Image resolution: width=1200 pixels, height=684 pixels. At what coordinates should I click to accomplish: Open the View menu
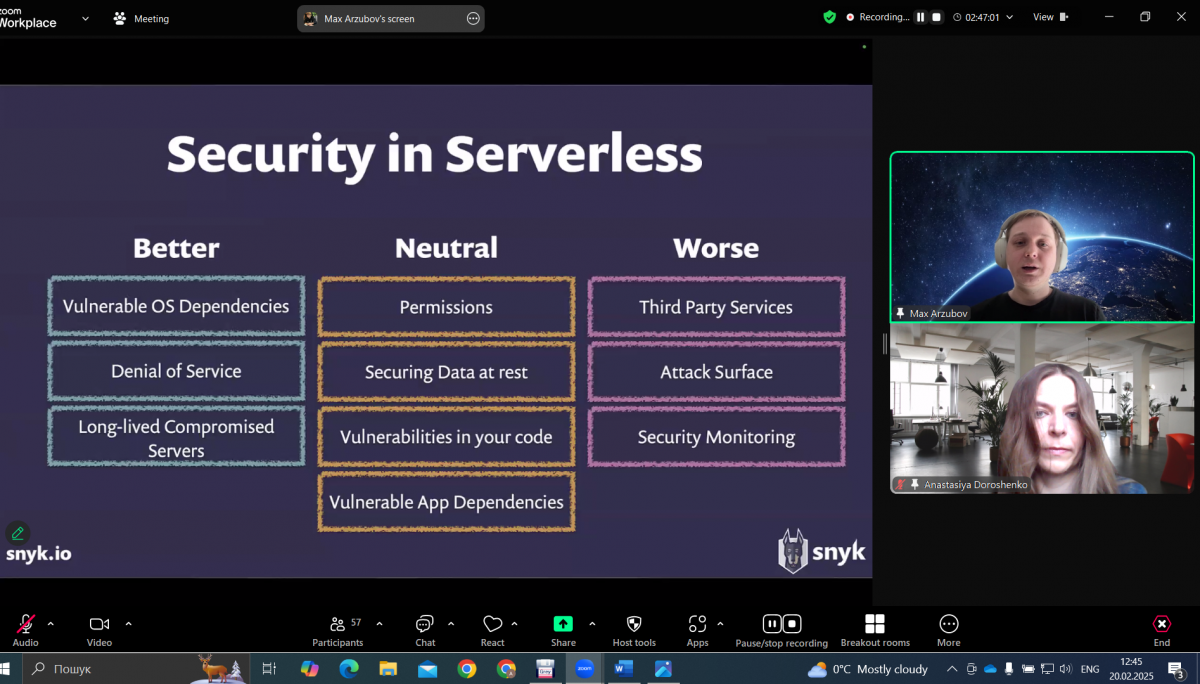[x=1050, y=17]
